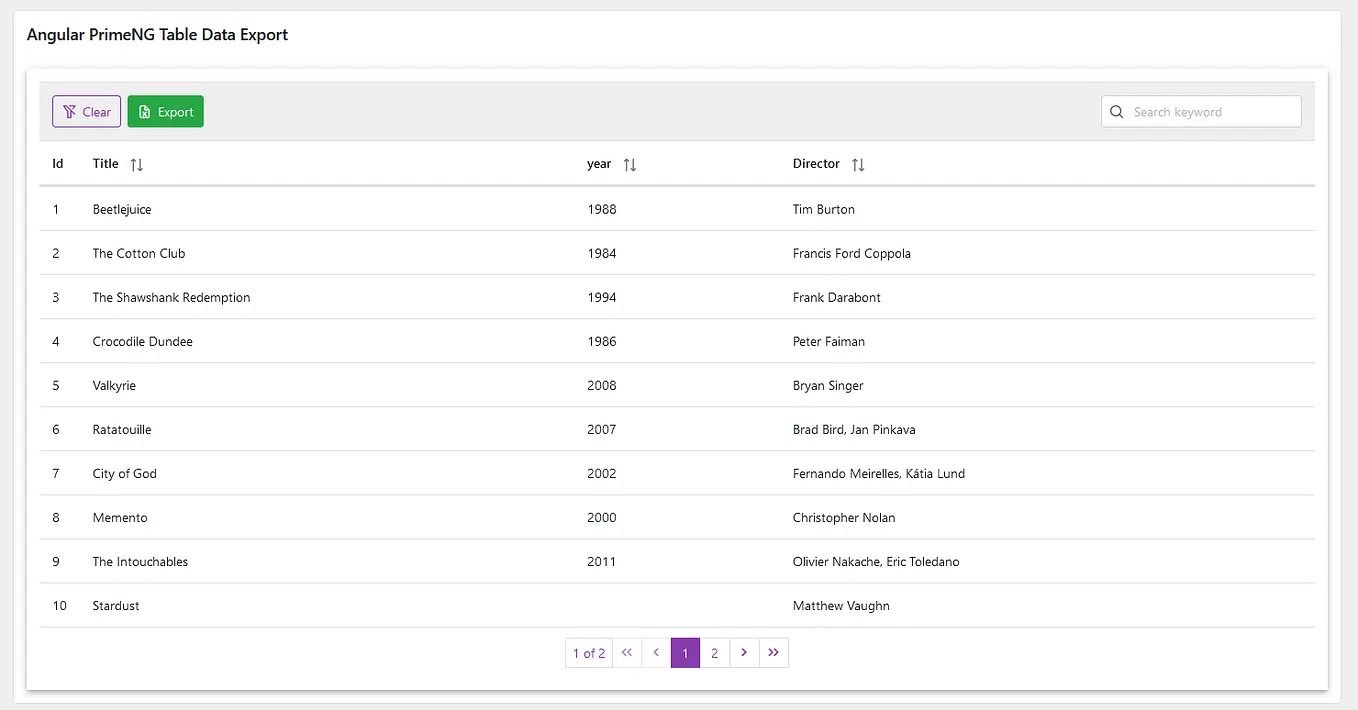This screenshot has width=1358, height=710.
Task: Sort the table by Title column header
Action: 105,164
